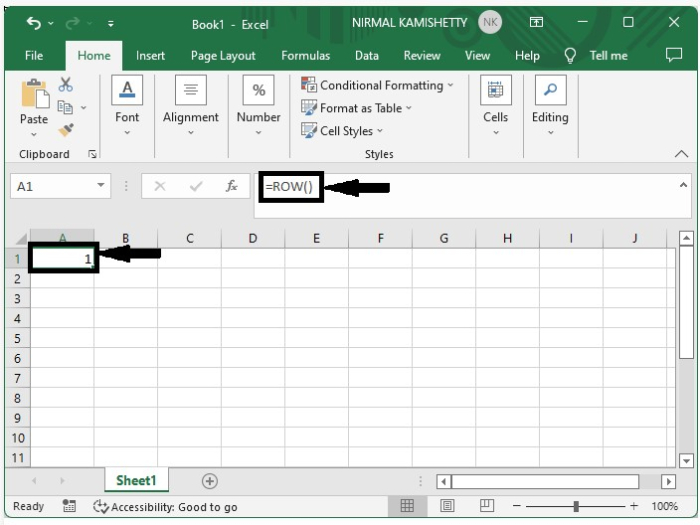700x525 pixels.
Task: Open the Help tab
Action: pos(527,55)
